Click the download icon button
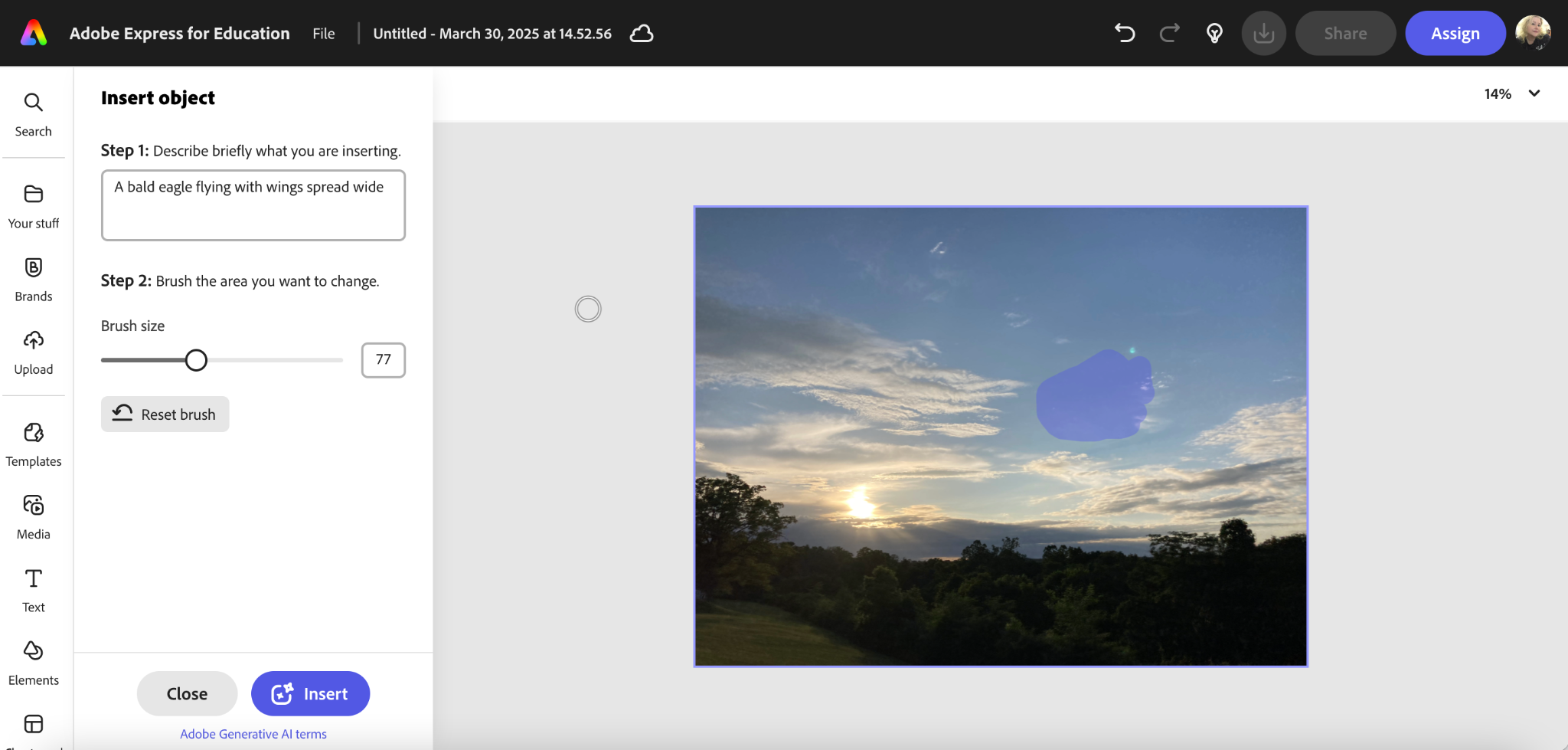The height and width of the screenshot is (750, 1568). [x=1263, y=33]
